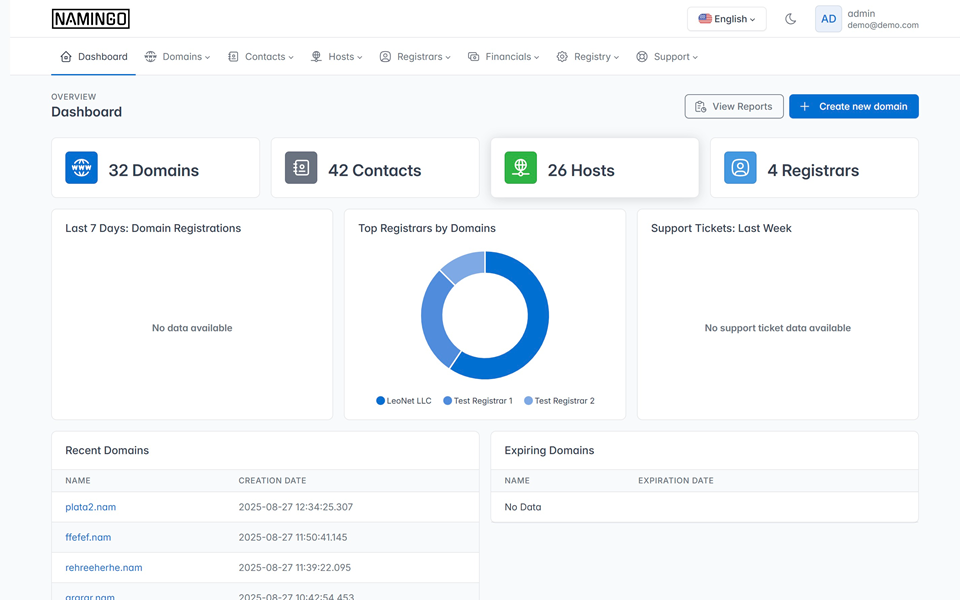Click the Registrars user nav icon
The height and width of the screenshot is (600, 960).
point(385,56)
